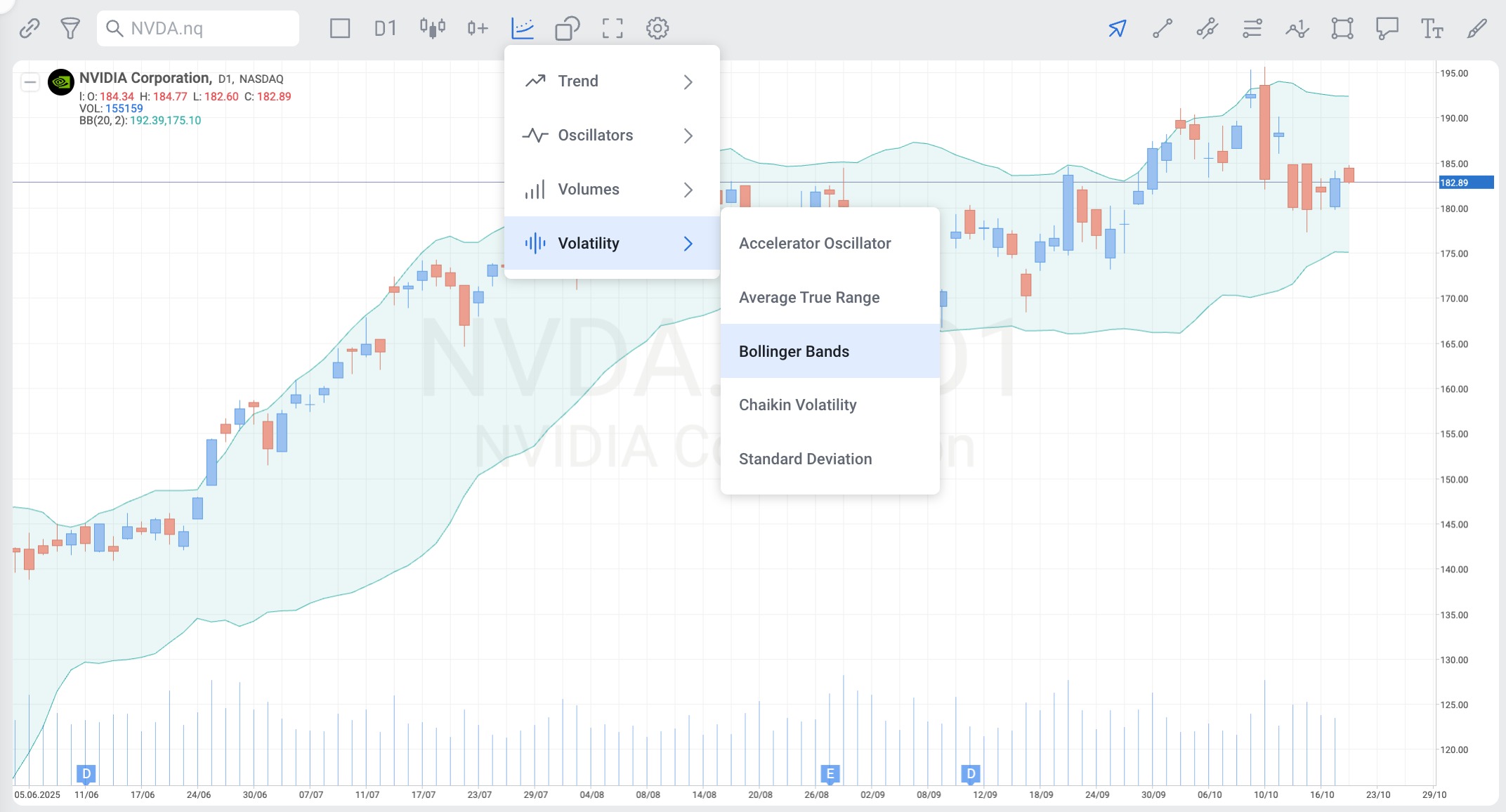Expand the Oscillators submenu
The image size is (1506, 812).
[611, 136]
